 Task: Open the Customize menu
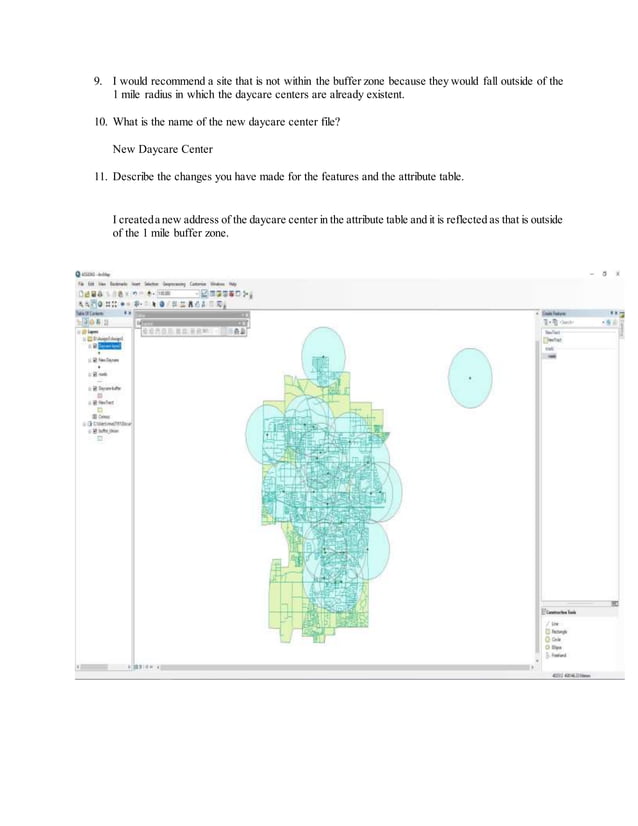198,284
